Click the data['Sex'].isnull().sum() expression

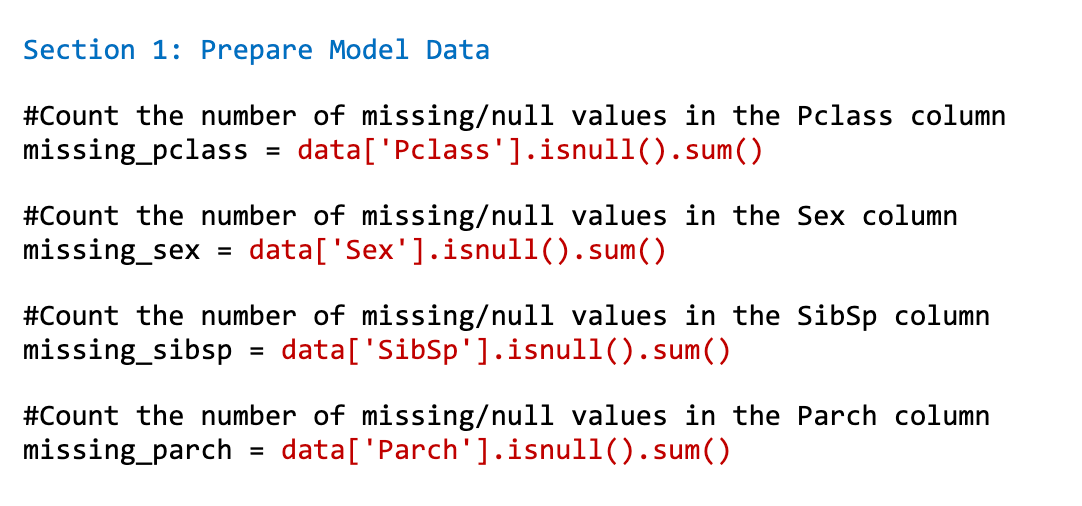point(457,251)
